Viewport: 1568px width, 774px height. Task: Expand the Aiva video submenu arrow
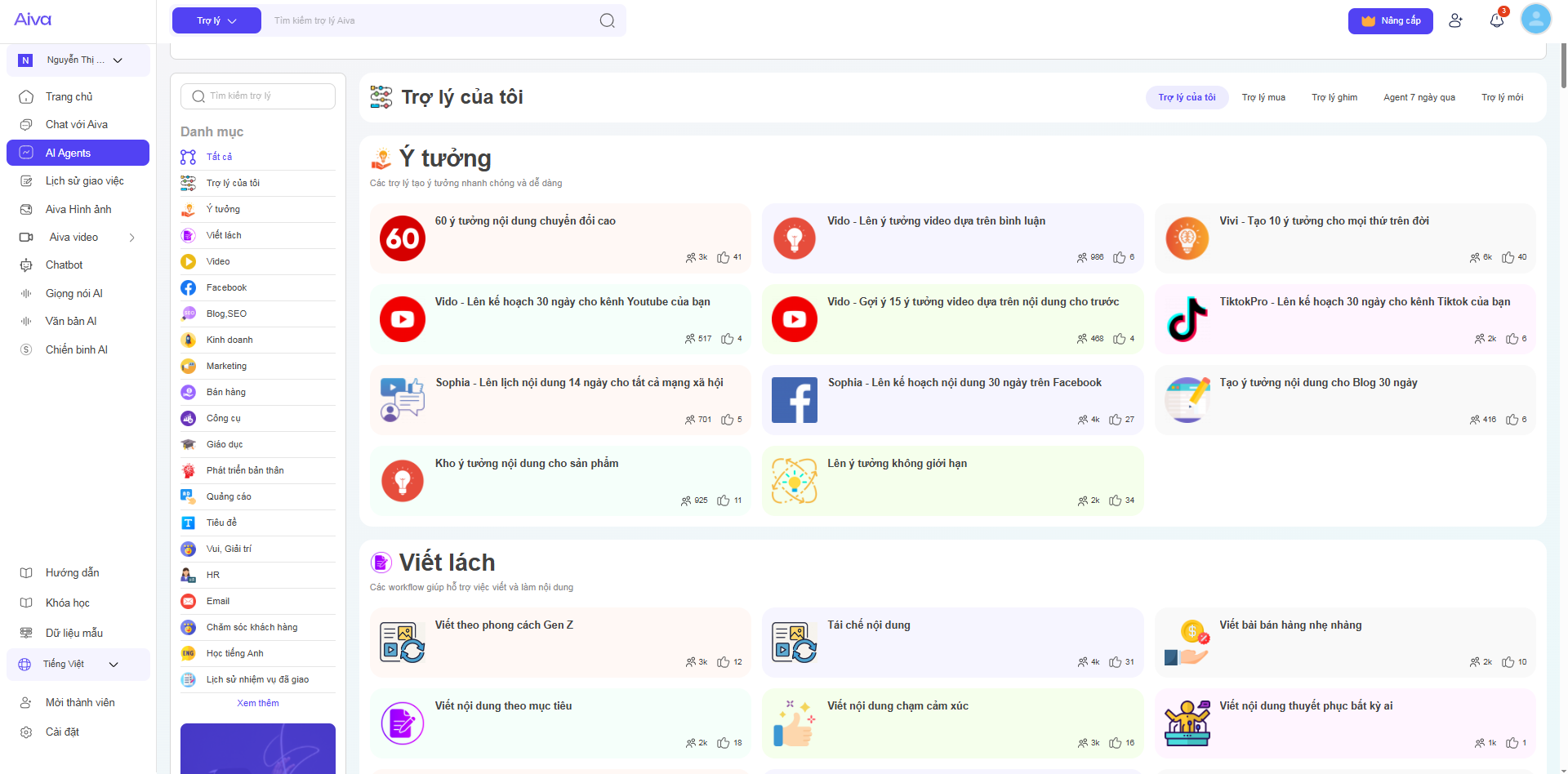[x=132, y=238]
